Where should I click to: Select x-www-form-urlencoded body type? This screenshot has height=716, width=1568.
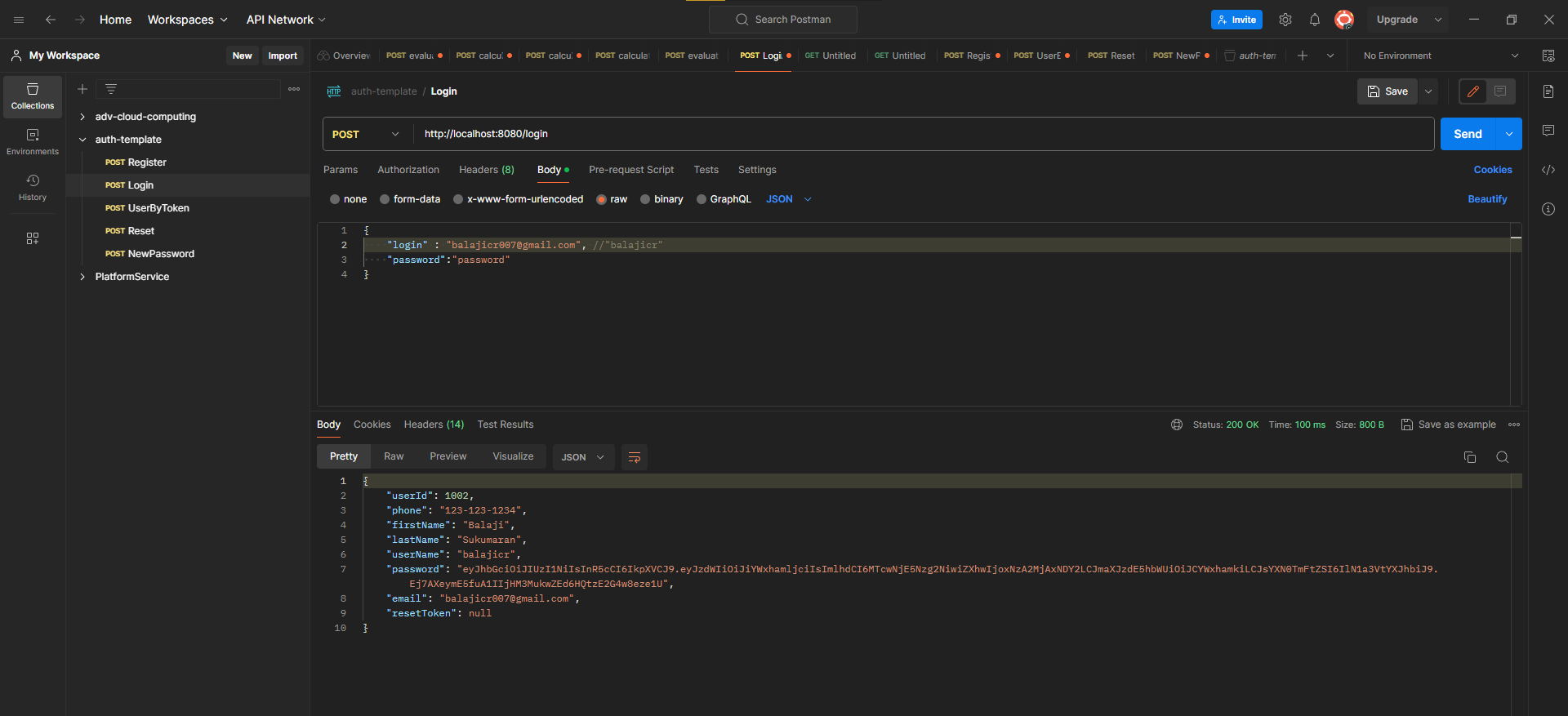click(458, 199)
